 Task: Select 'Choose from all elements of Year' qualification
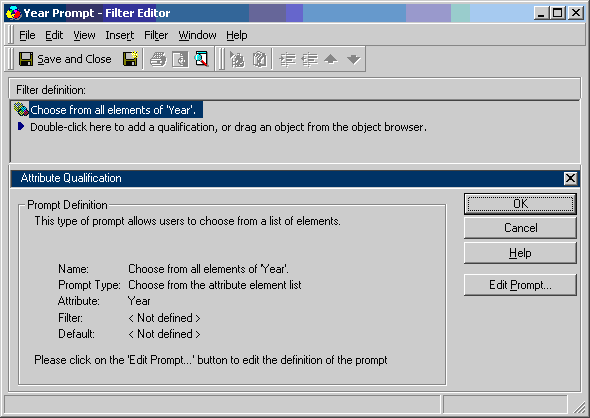[x=113, y=110]
